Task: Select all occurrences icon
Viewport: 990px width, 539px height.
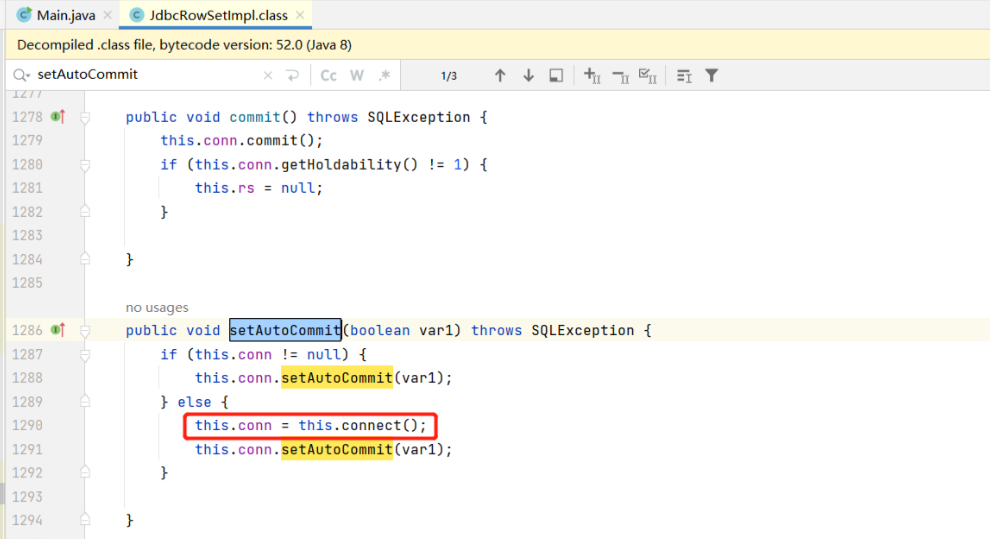Action: click(648, 76)
